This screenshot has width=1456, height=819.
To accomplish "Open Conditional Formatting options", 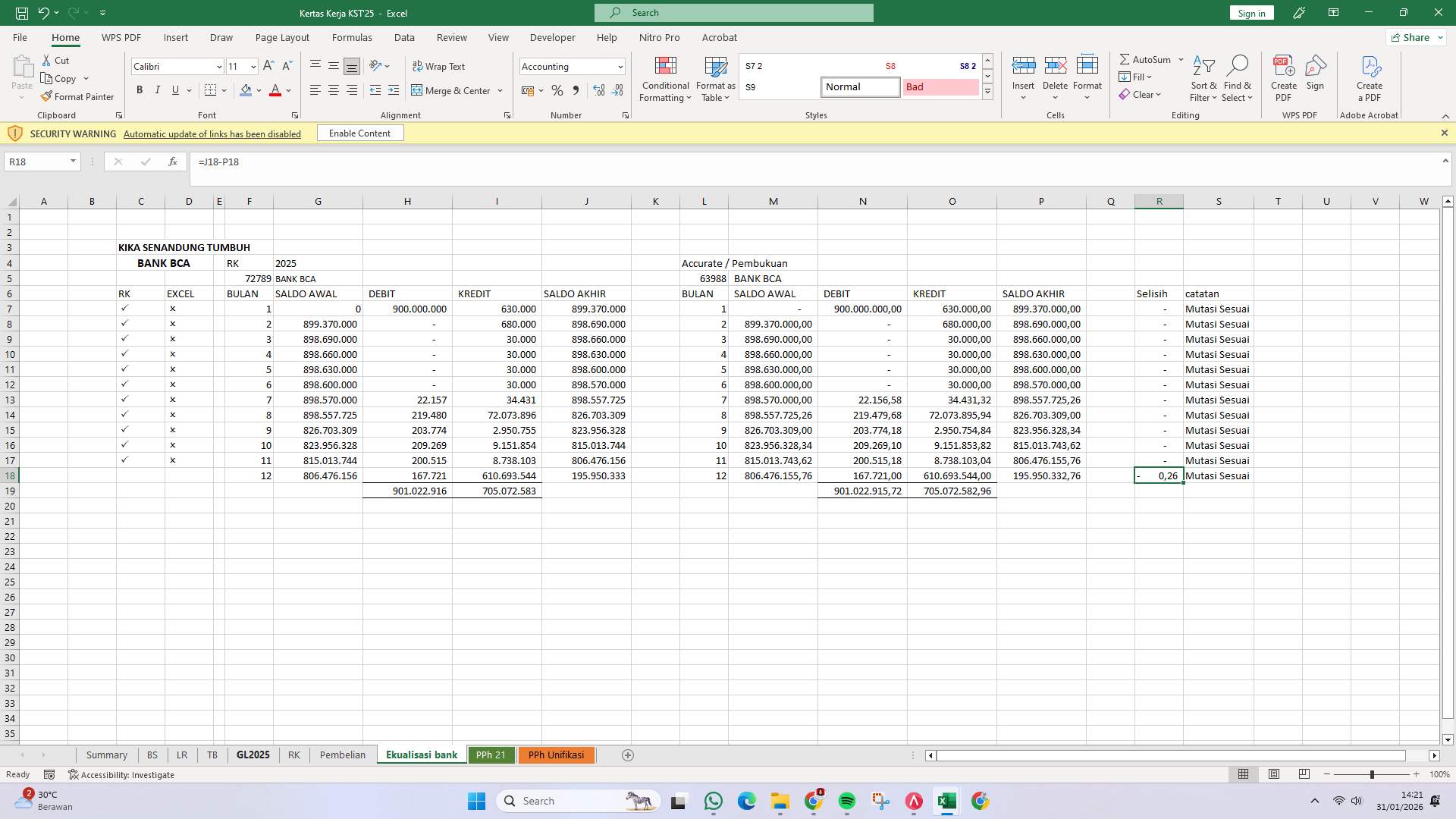I will click(665, 79).
